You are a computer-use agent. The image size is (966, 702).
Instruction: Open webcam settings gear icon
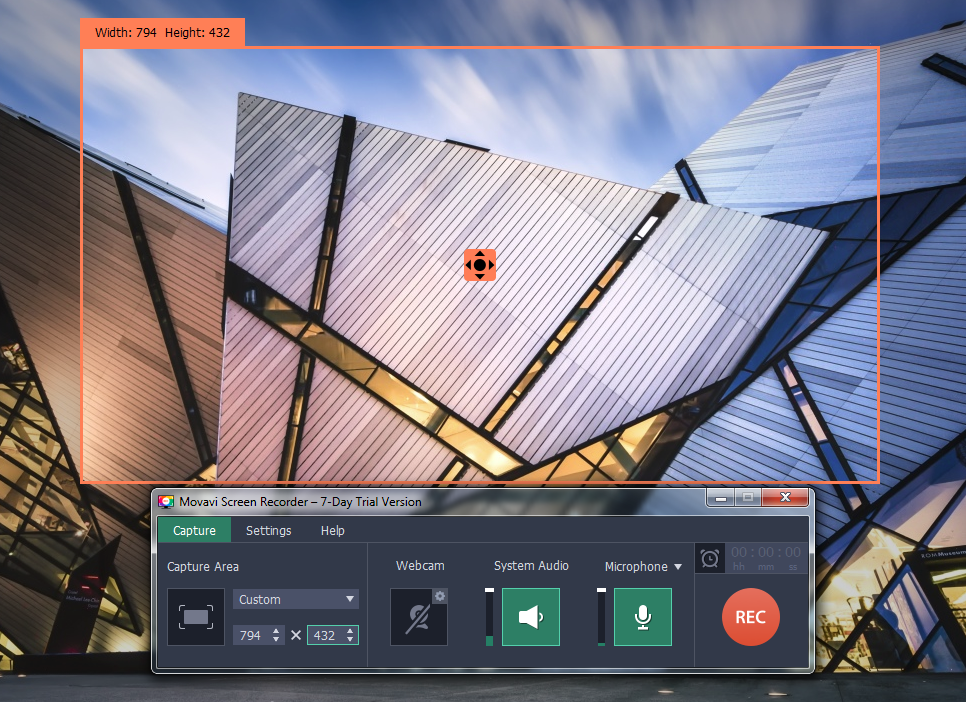click(440, 596)
